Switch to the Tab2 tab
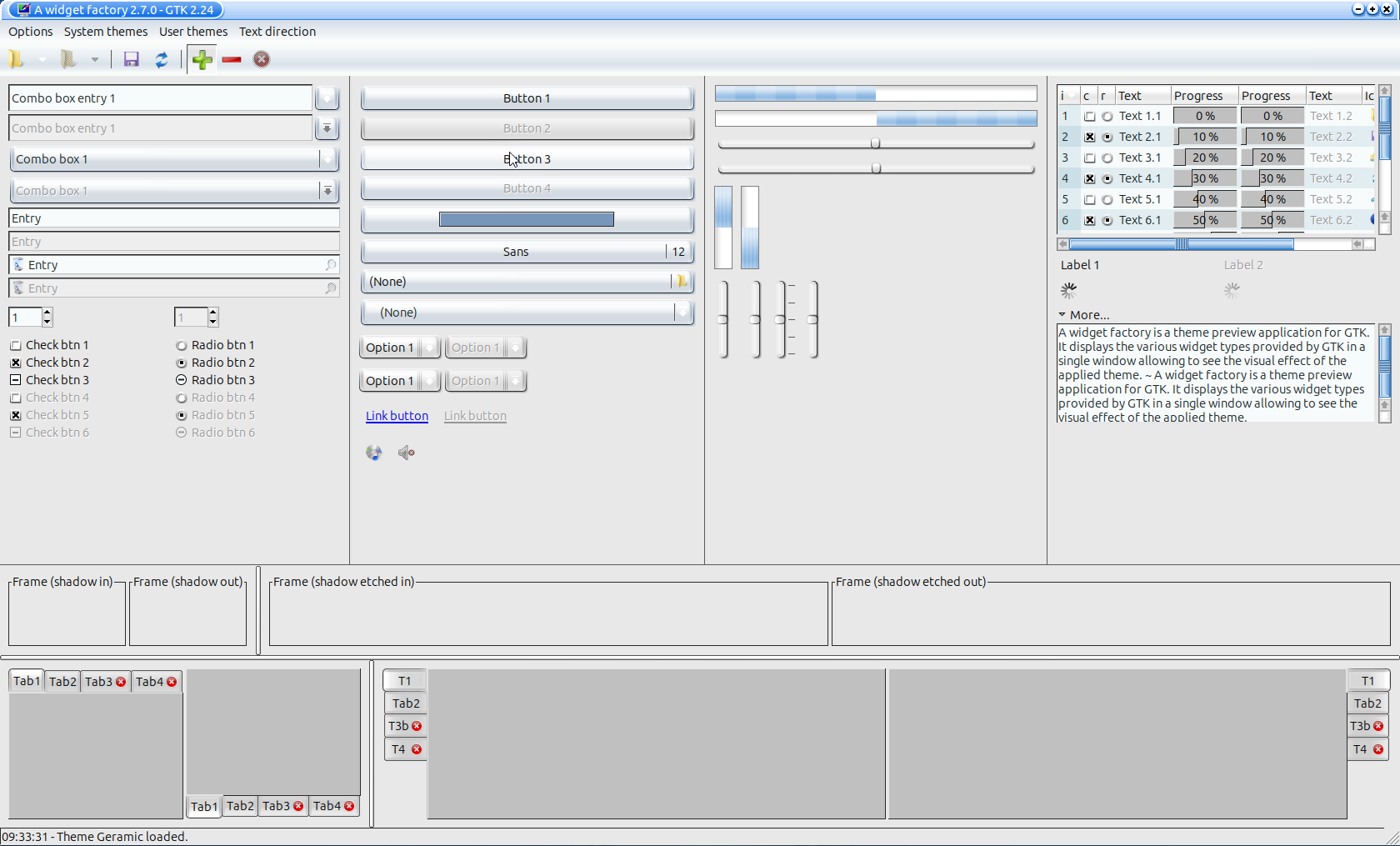The image size is (1400, 846). pyautogui.click(x=62, y=681)
